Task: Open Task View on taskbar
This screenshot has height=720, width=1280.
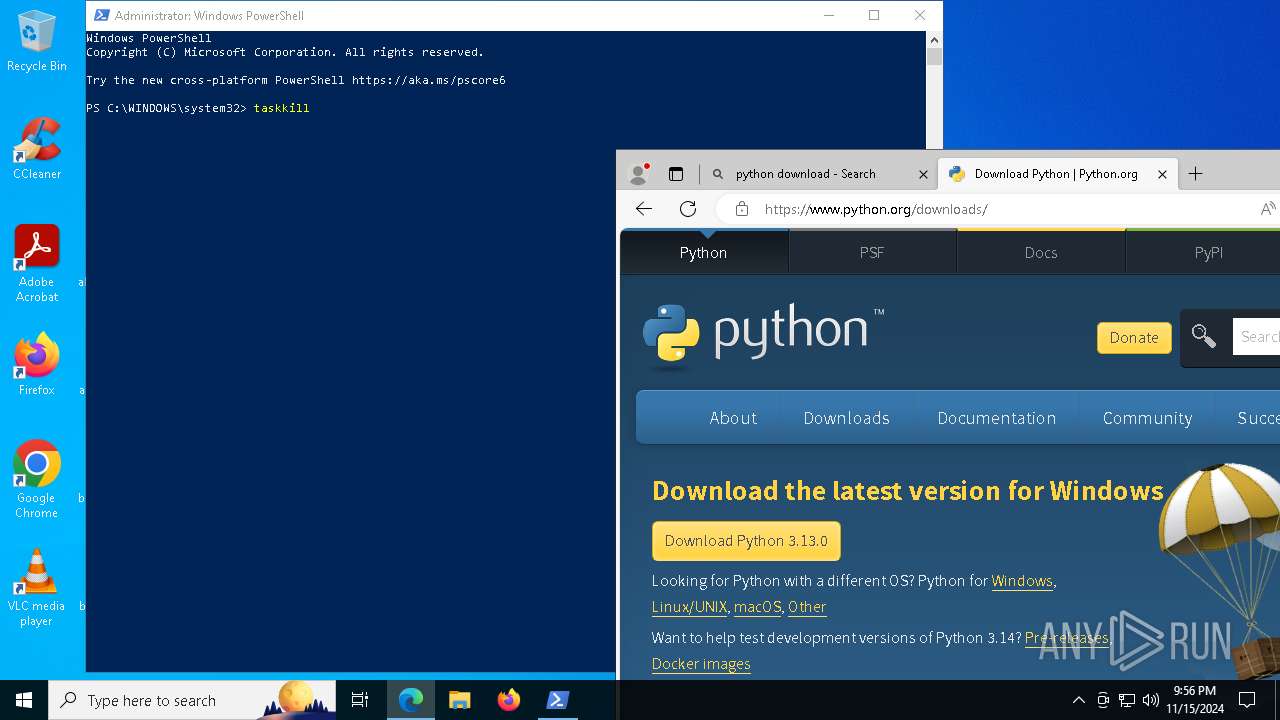Action: [360, 700]
